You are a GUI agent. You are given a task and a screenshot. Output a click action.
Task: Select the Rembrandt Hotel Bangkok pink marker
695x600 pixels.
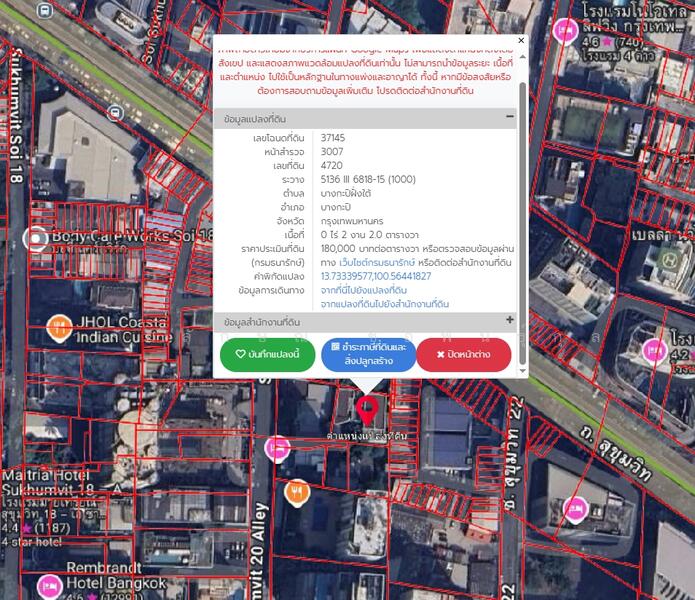tap(49, 586)
